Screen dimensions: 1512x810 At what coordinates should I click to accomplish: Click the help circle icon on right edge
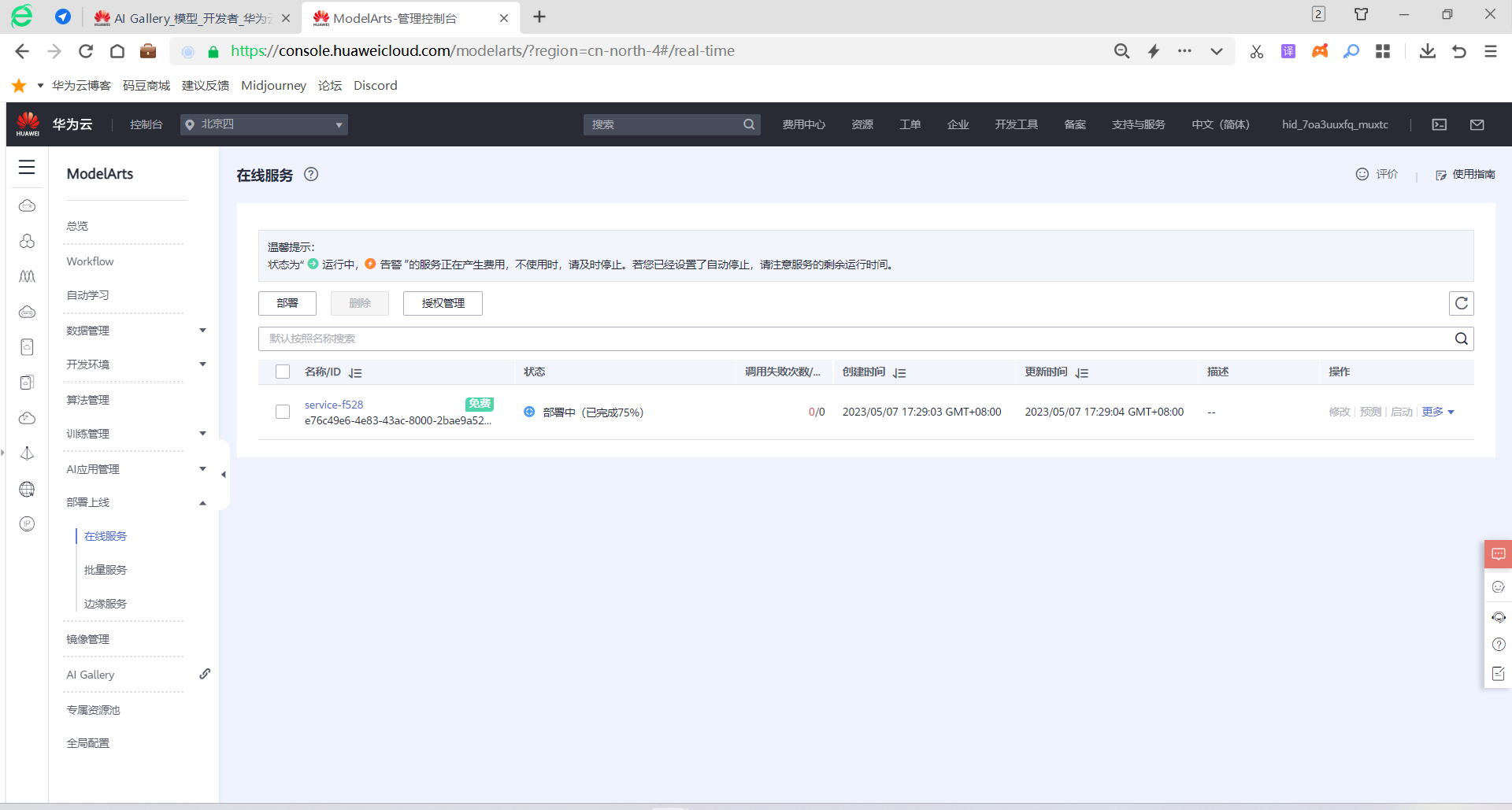[1498, 645]
